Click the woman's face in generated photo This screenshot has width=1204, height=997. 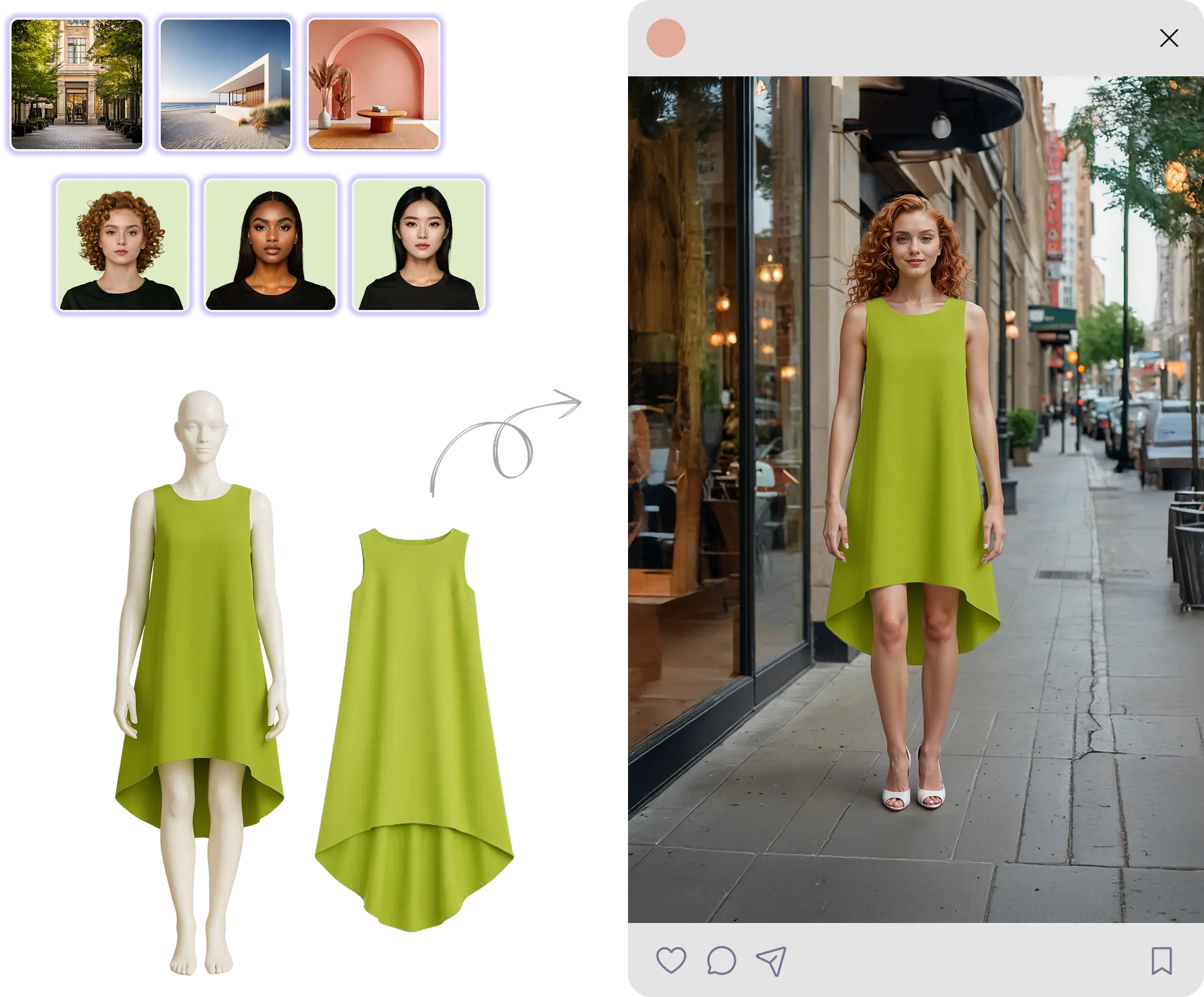coord(913,246)
